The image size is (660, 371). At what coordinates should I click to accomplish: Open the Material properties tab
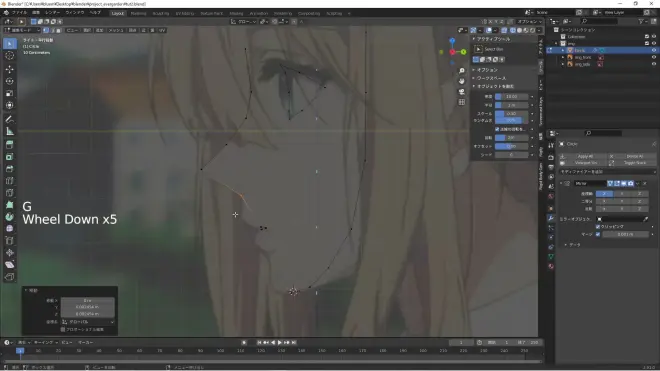click(x=551, y=266)
